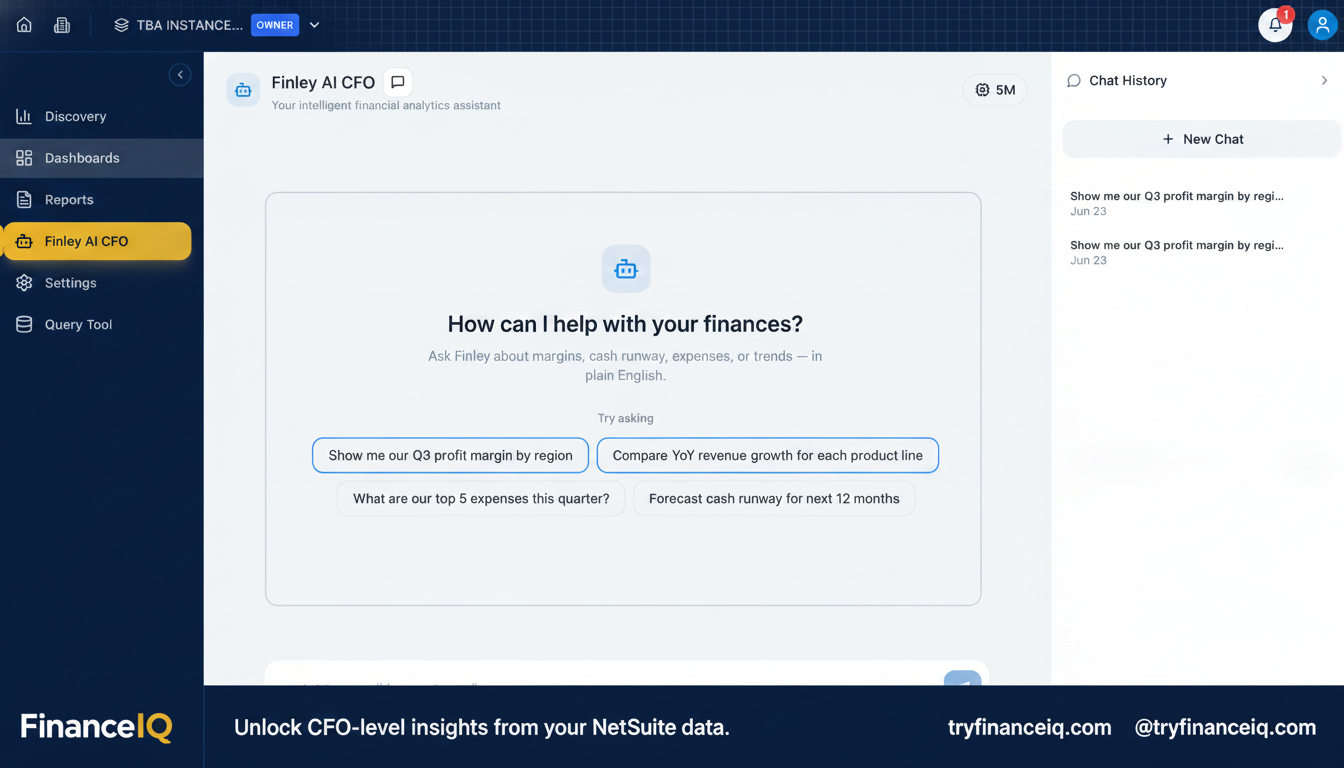Image resolution: width=1344 pixels, height=768 pixels.
Task: Open the building organization icon
Action: pos(62,25)
